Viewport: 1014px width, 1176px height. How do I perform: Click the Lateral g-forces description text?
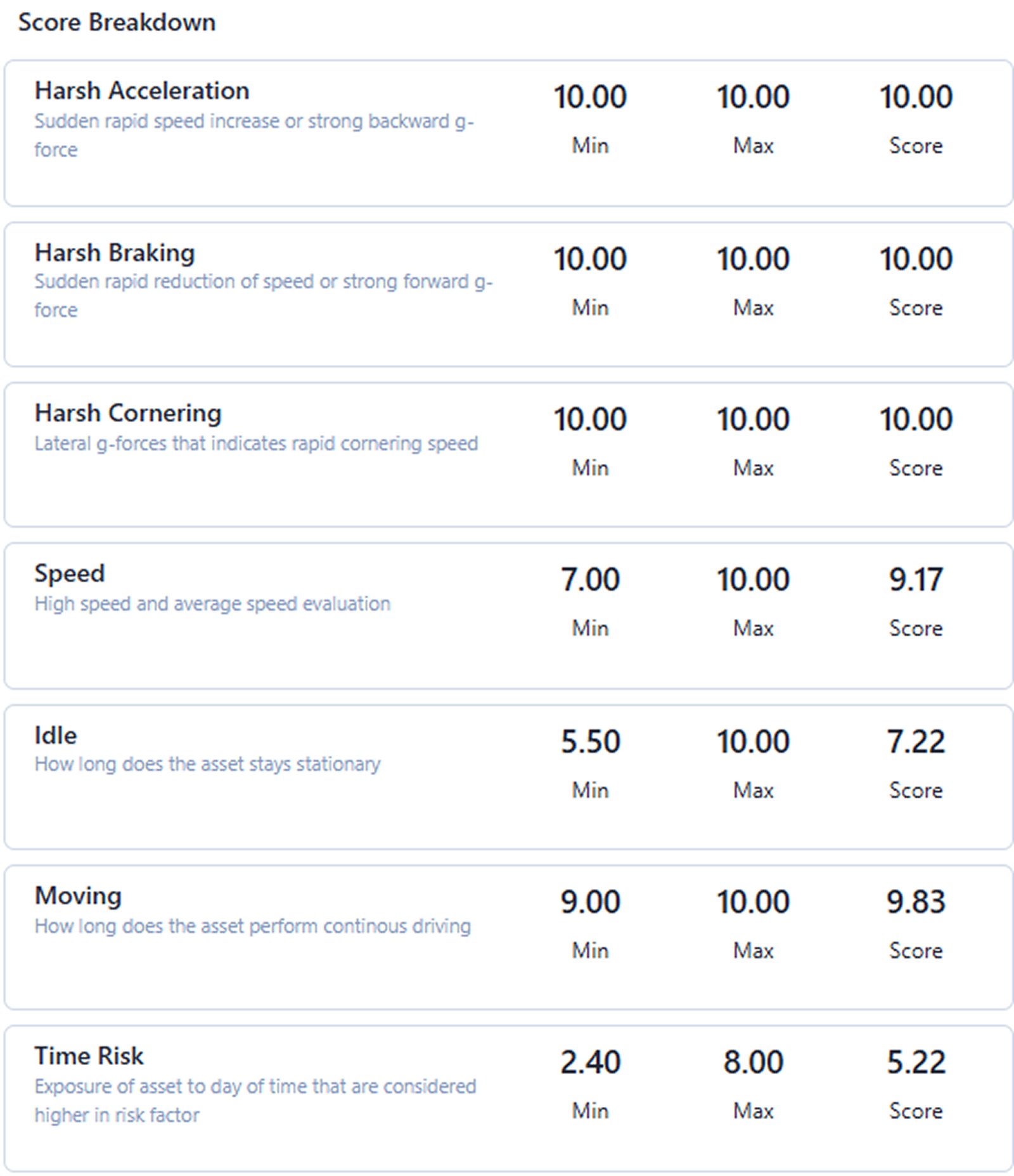click(x=256, y=444)
